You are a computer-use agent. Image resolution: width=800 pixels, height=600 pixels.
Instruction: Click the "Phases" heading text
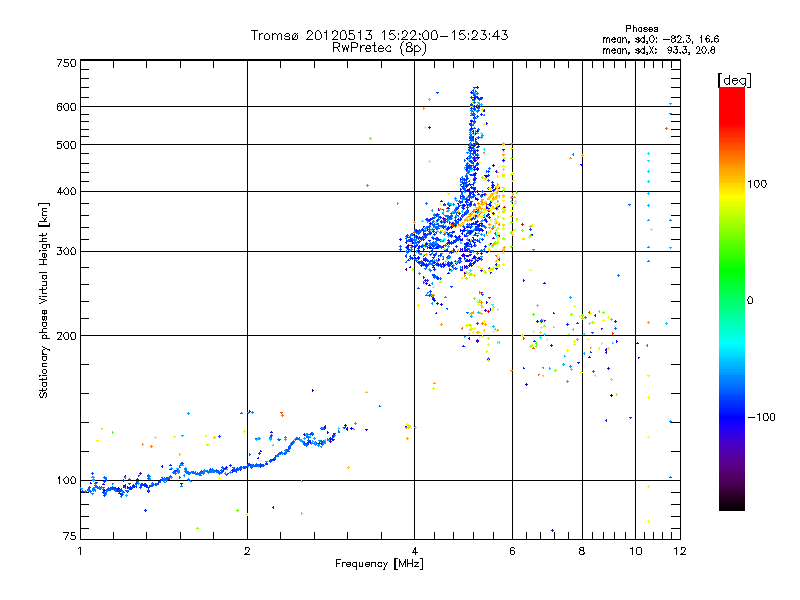coord(641,29)
